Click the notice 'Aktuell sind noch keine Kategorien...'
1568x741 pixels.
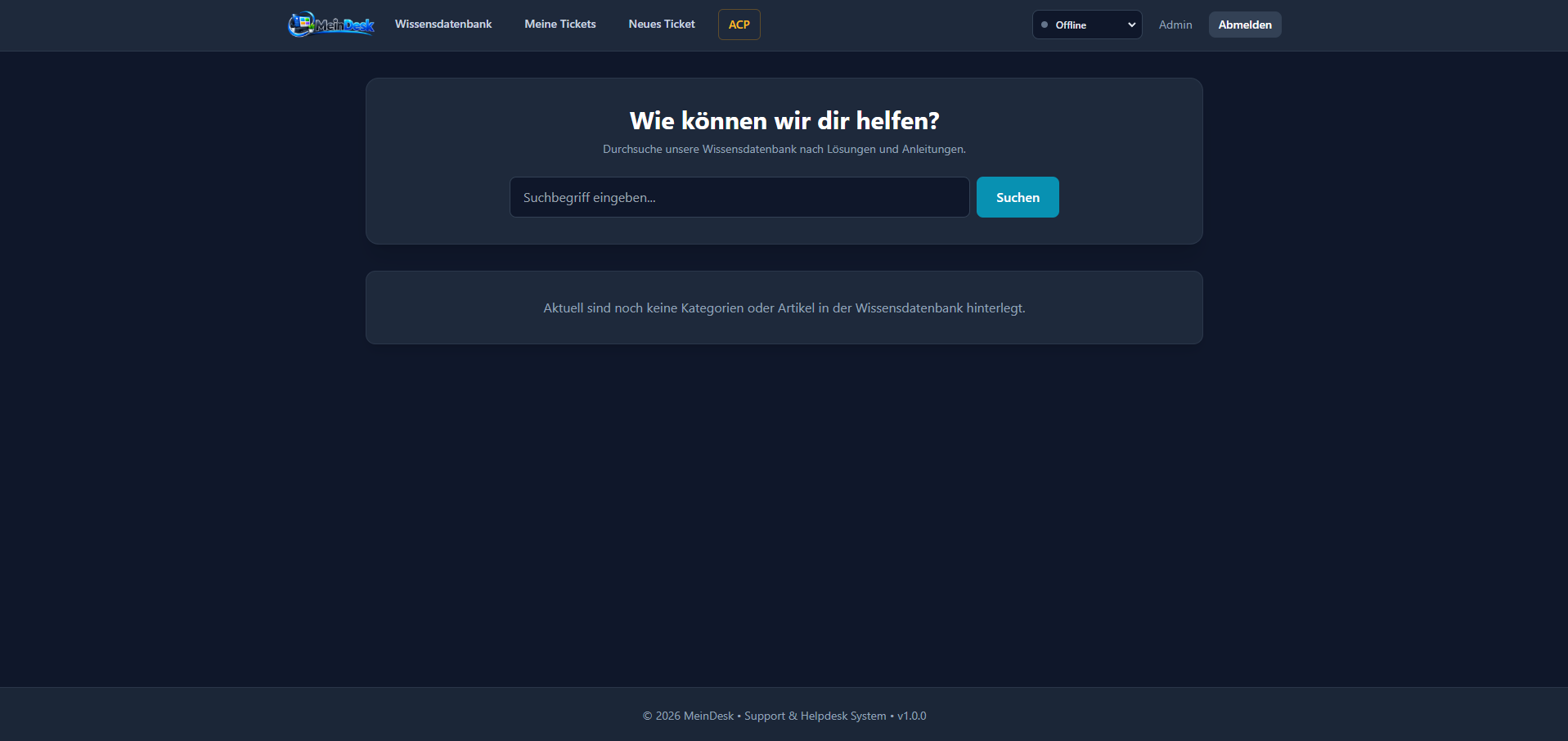(784, 308)
